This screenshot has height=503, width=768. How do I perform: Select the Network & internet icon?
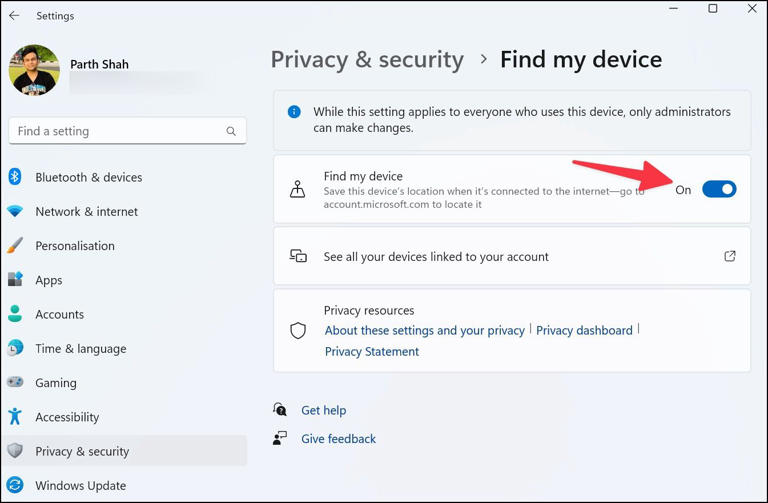pyautogui.click(x=15, y=212)
